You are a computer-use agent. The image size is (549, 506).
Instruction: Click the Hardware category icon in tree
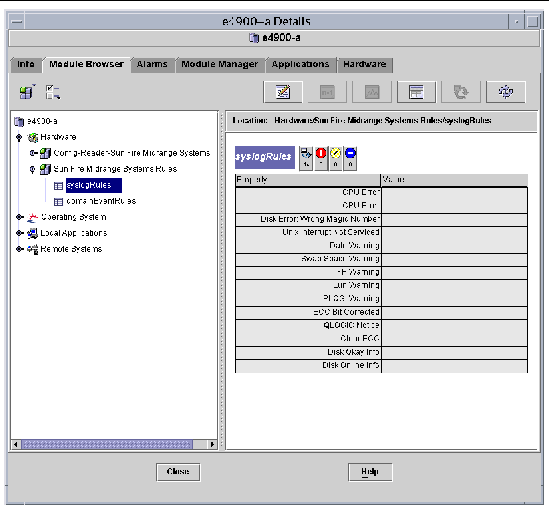pos(33,137)
